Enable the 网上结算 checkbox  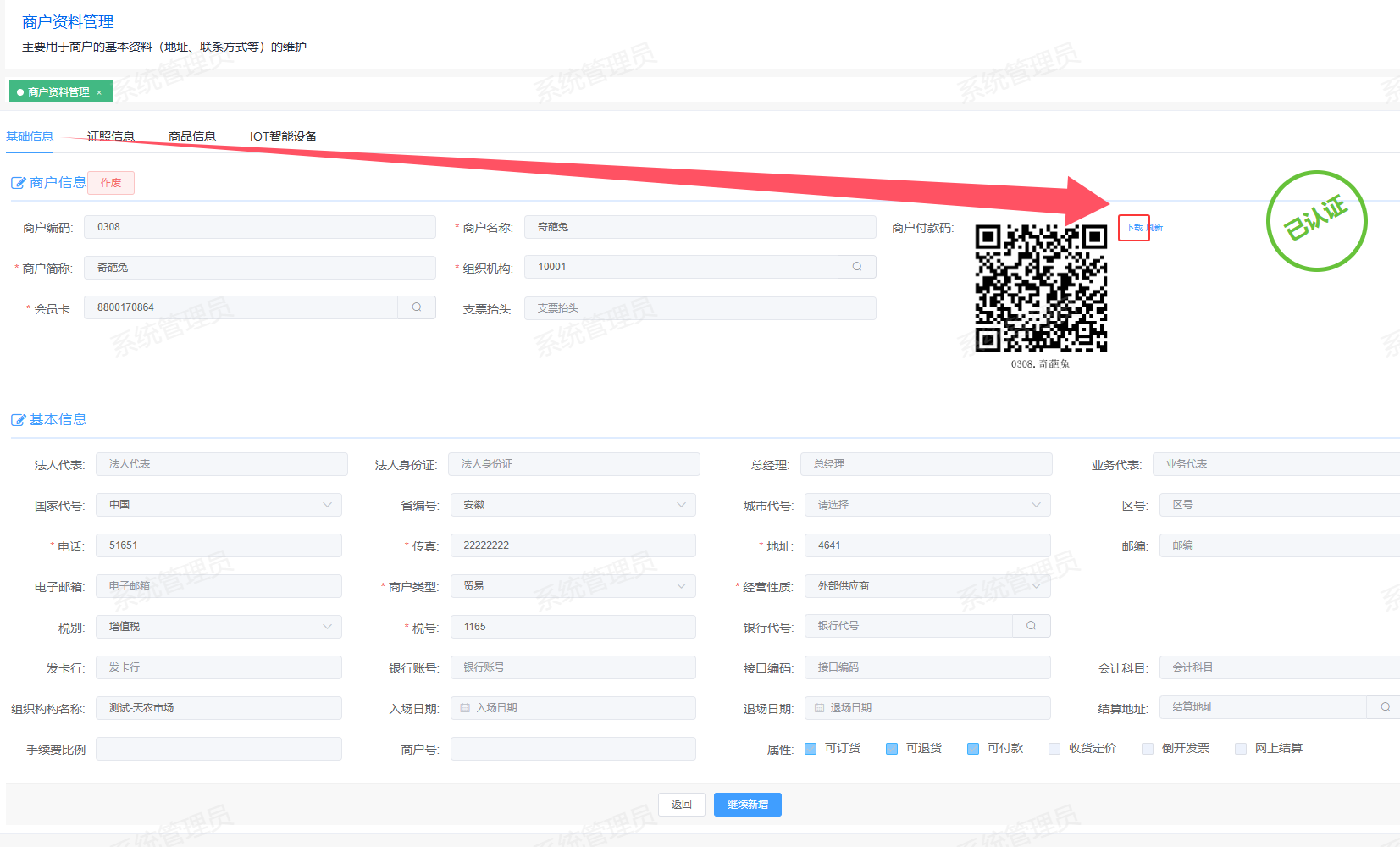point(1241,749)
